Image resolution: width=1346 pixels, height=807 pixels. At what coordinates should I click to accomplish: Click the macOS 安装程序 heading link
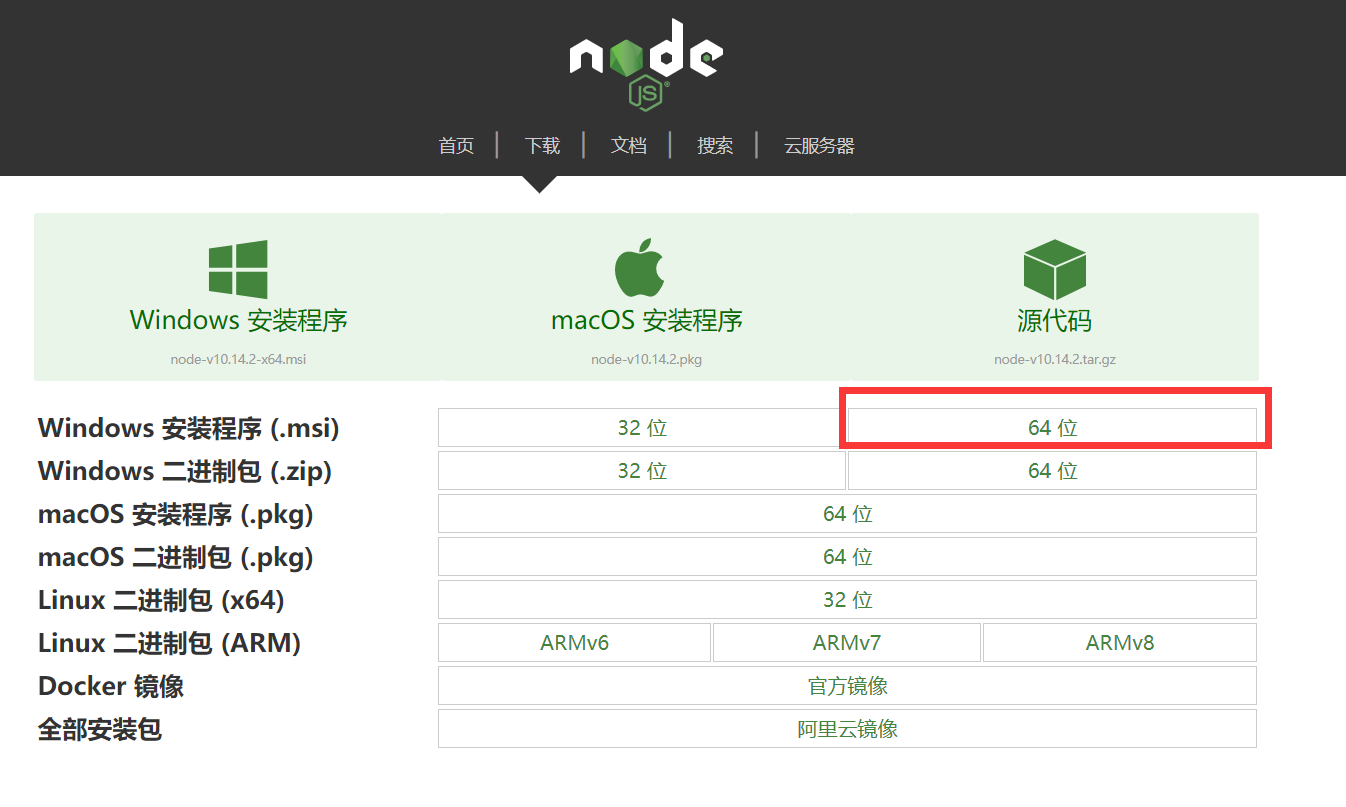point(647,321)
